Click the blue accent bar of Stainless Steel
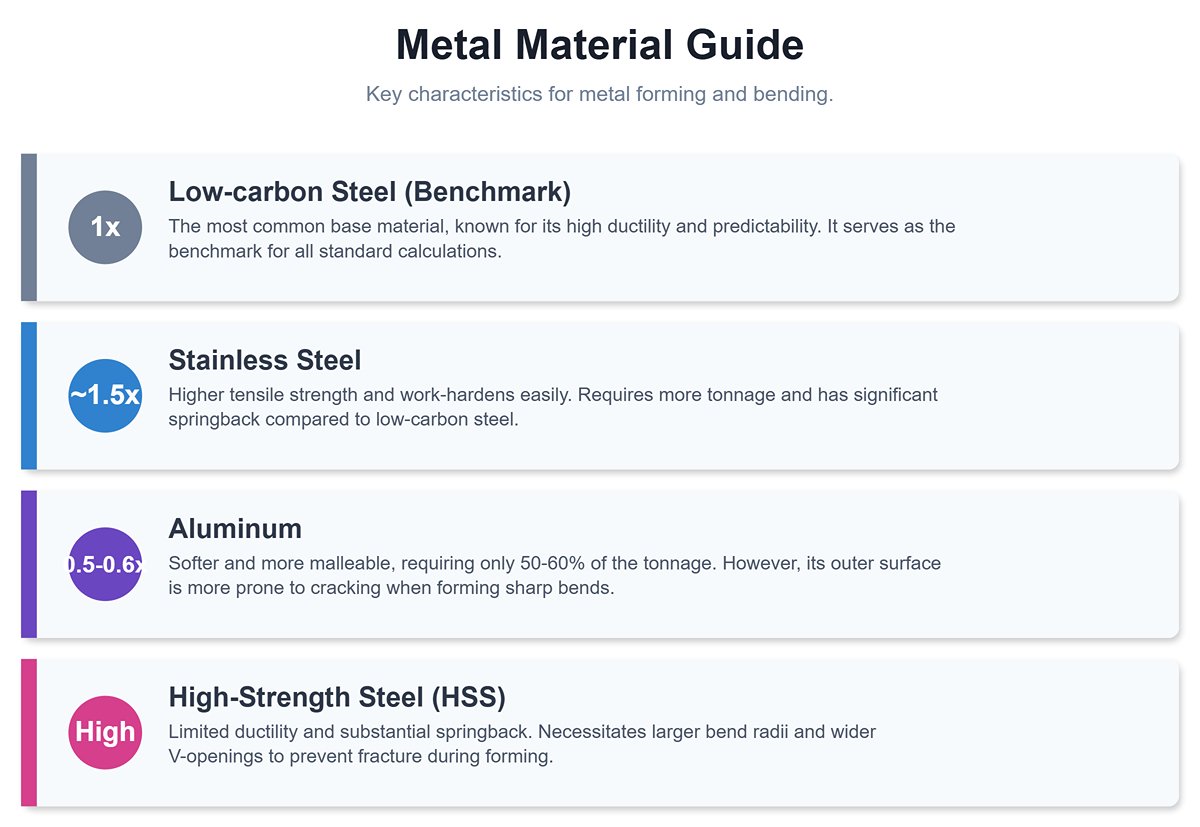1200x827 pixels. tap(29, 395)
